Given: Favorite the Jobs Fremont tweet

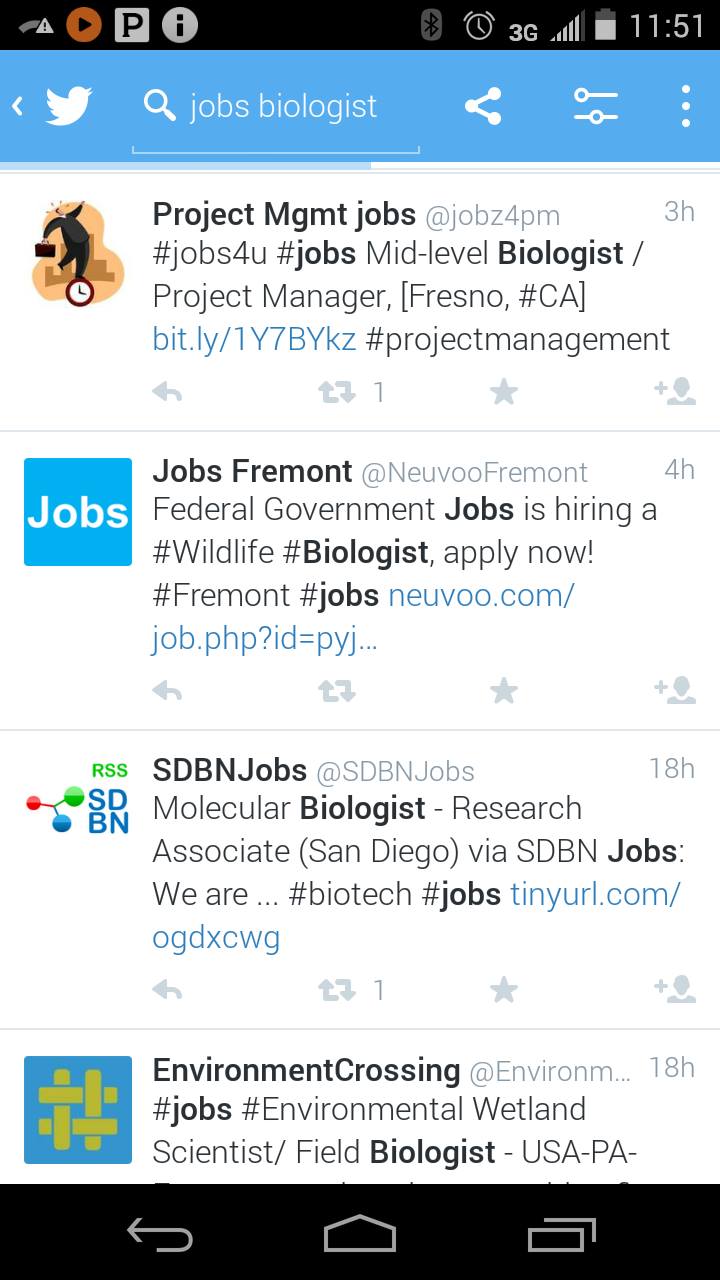Looking at the screenshot, I should coord(504,690).
